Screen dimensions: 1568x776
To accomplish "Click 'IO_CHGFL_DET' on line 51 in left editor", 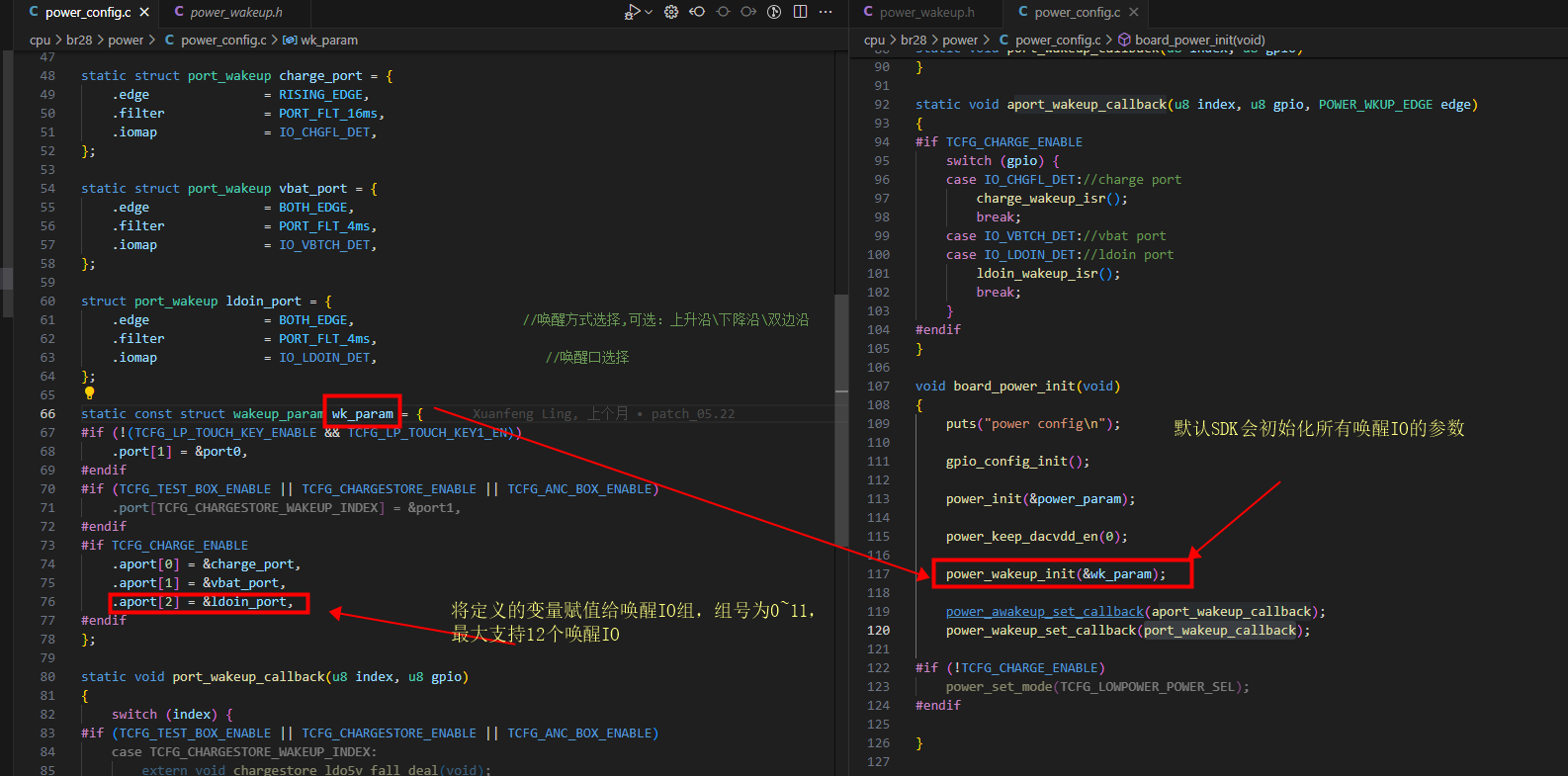I will click(324, 132).
